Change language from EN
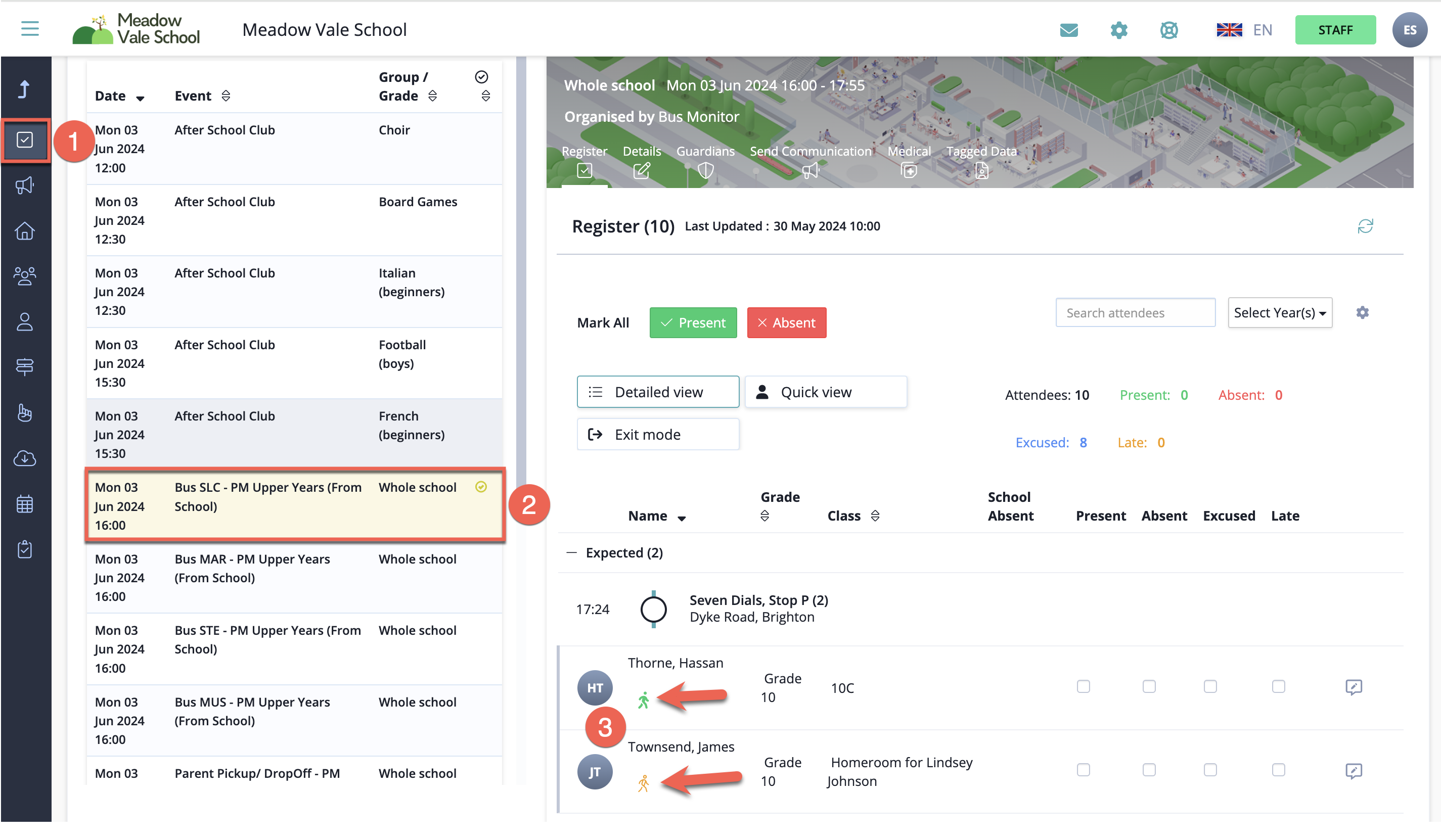This screenshot has width=1441, height=840. (1244, 30)
